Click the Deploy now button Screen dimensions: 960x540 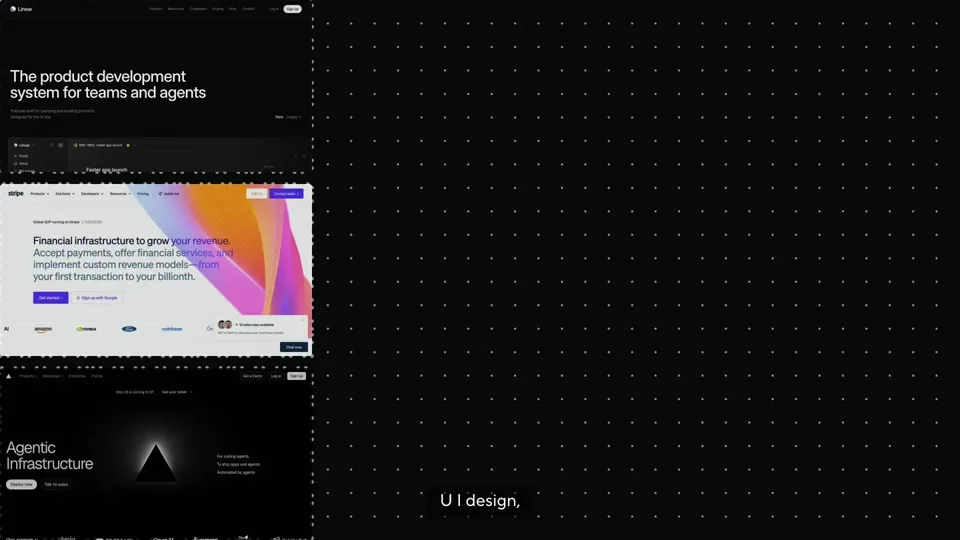pyautogui.click(x=21, y=484)
